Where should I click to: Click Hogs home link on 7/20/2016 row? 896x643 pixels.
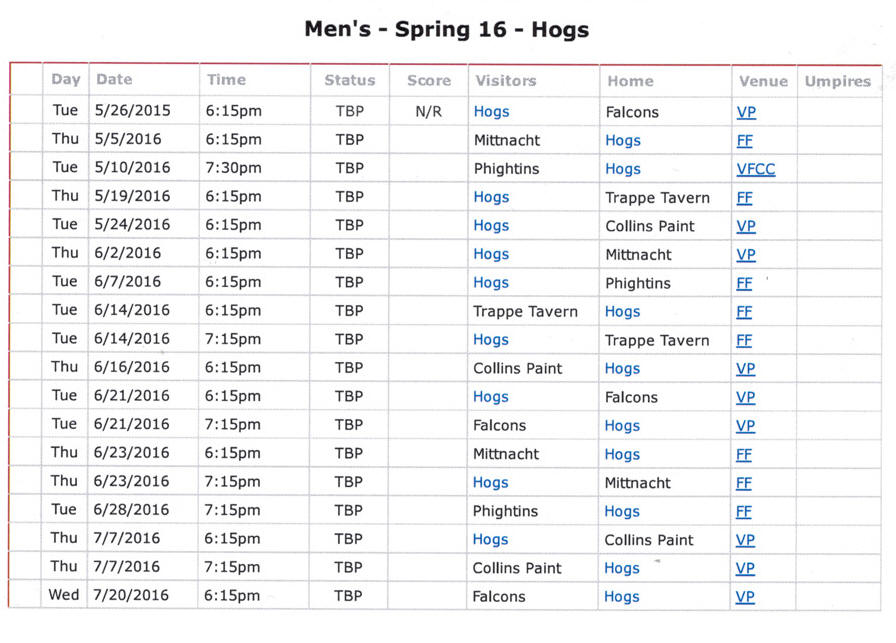tap(622, 597)
